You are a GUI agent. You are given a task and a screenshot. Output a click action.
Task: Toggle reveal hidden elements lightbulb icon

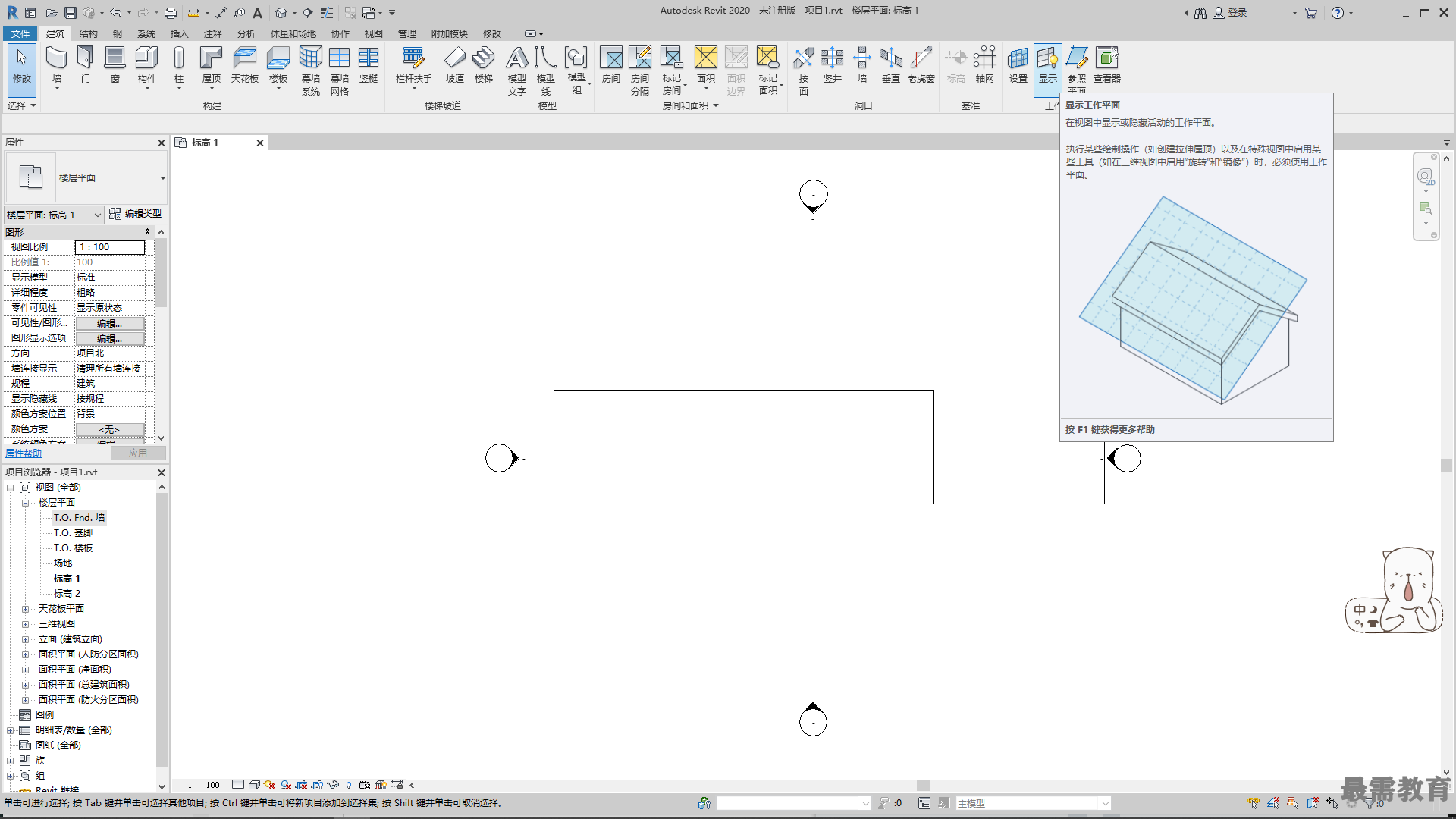(349, 785)
